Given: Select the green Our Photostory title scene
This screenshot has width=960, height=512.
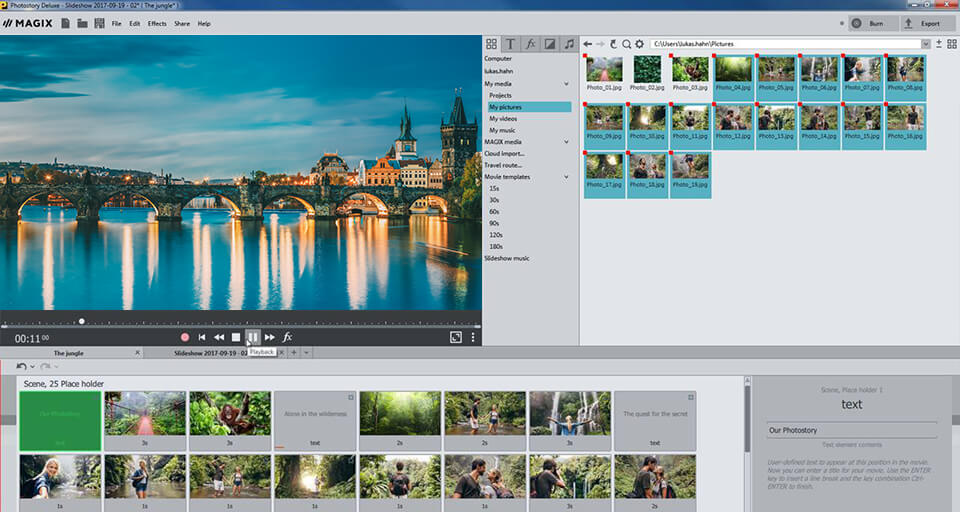Looking at the screenshot, I should coord(60,421).
